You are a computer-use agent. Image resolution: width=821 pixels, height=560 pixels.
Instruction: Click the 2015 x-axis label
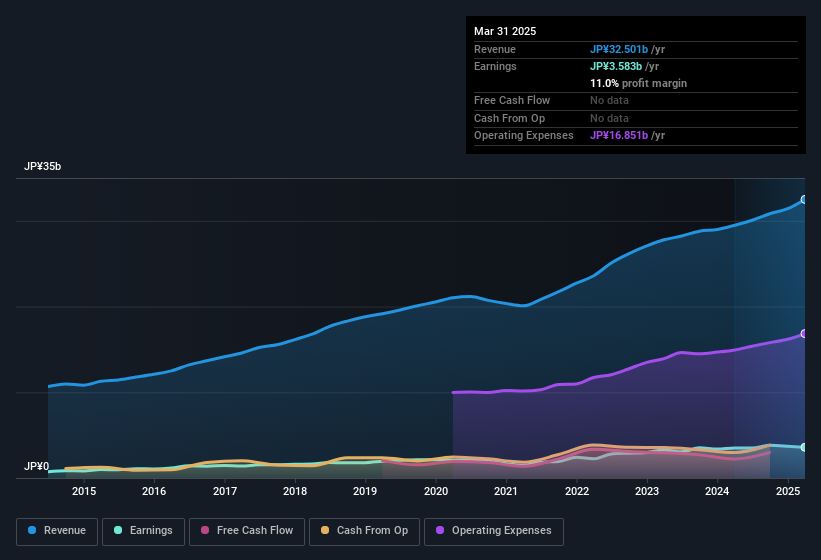coord(84,491)
